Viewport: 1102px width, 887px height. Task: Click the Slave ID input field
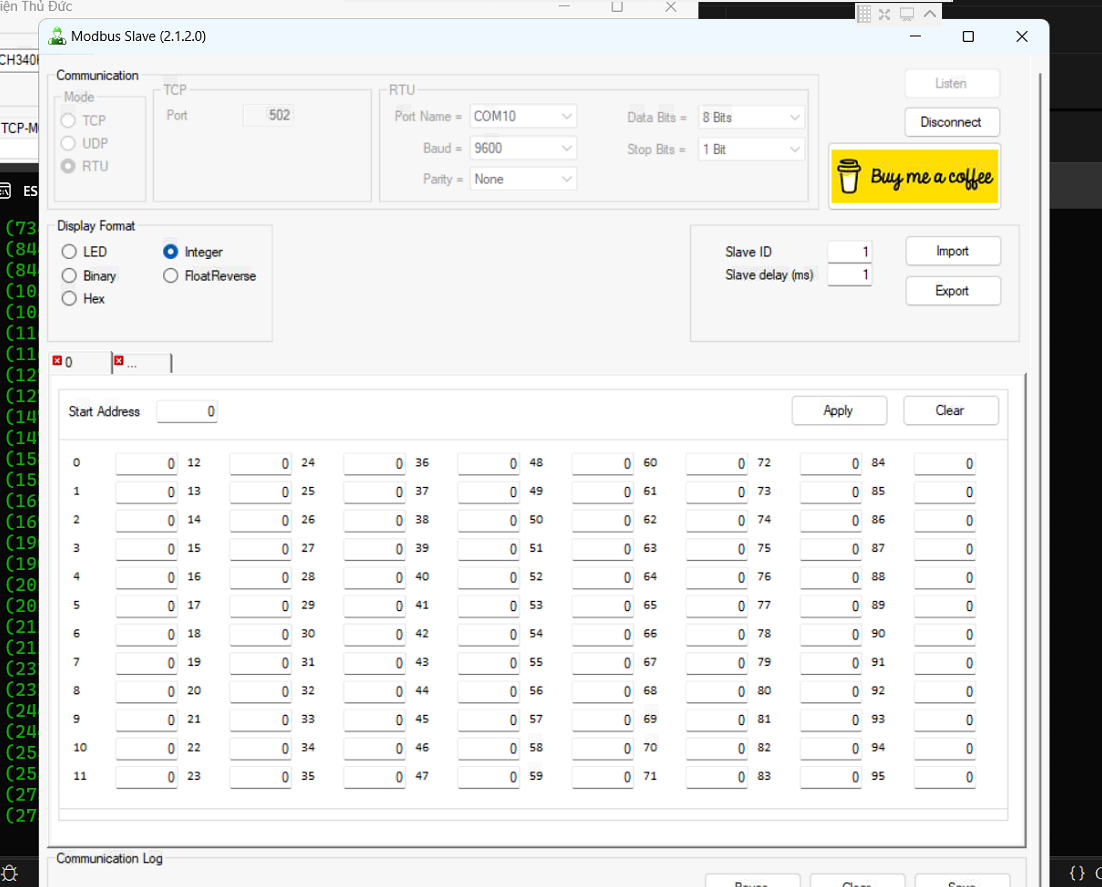[849, 252]
